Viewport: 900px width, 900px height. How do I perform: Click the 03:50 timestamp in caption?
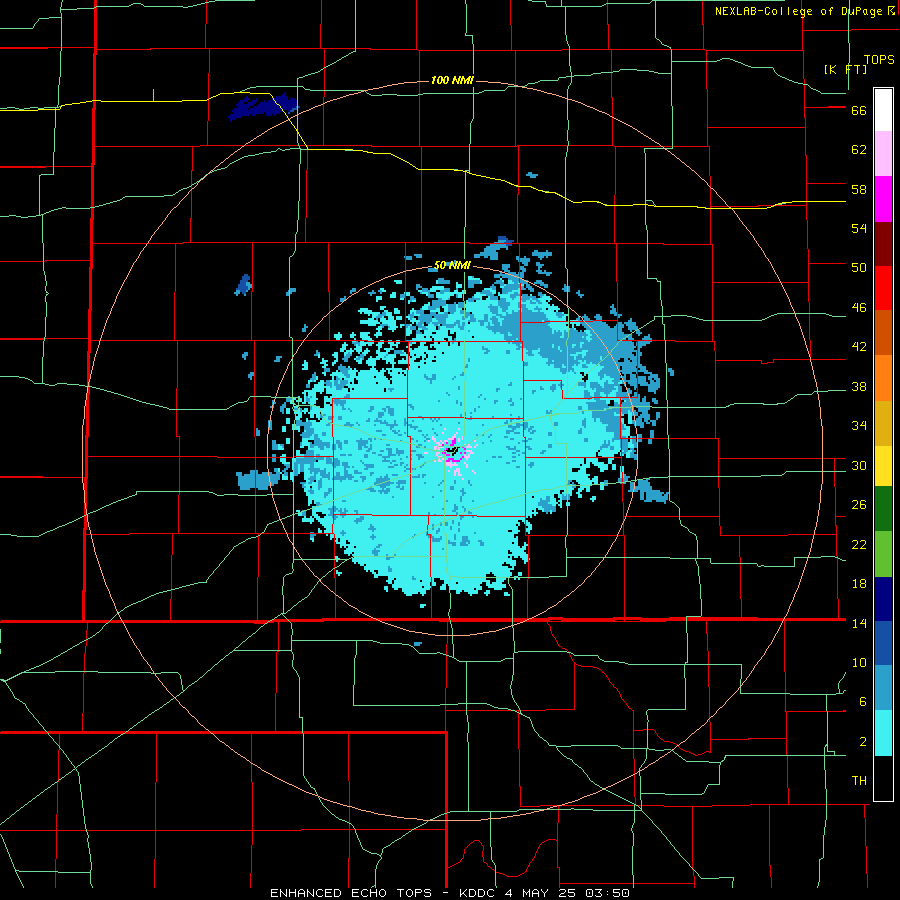pyautogui.click(x=607, y=893)
